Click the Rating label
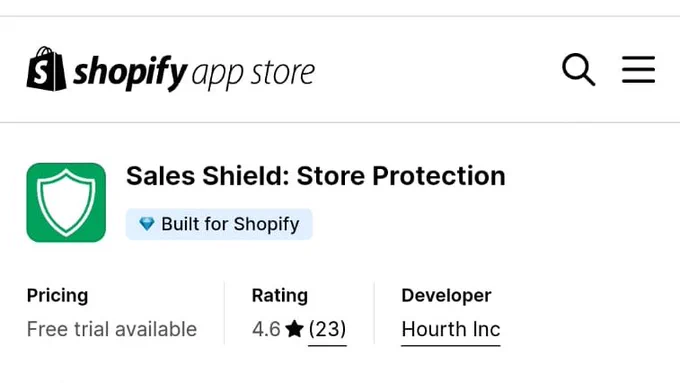The width and height of the screenshot is (680, 383). [x=280, y=296]
